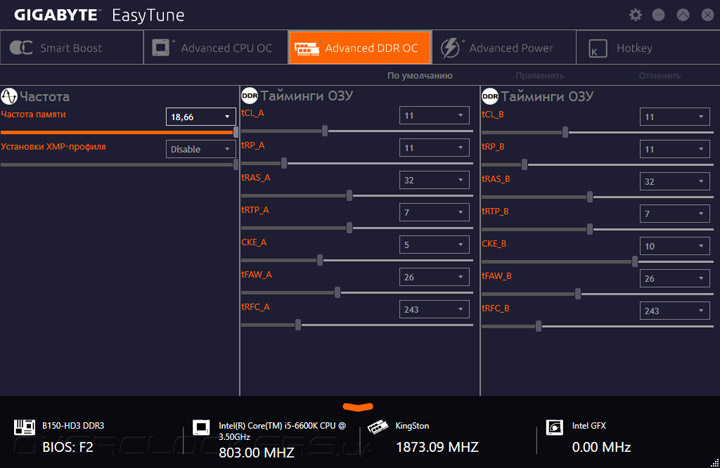Click the Advanced Power lightning icon
Image resolution: width=720 pixels, height=468 pixels.
(x=450, y=48)
